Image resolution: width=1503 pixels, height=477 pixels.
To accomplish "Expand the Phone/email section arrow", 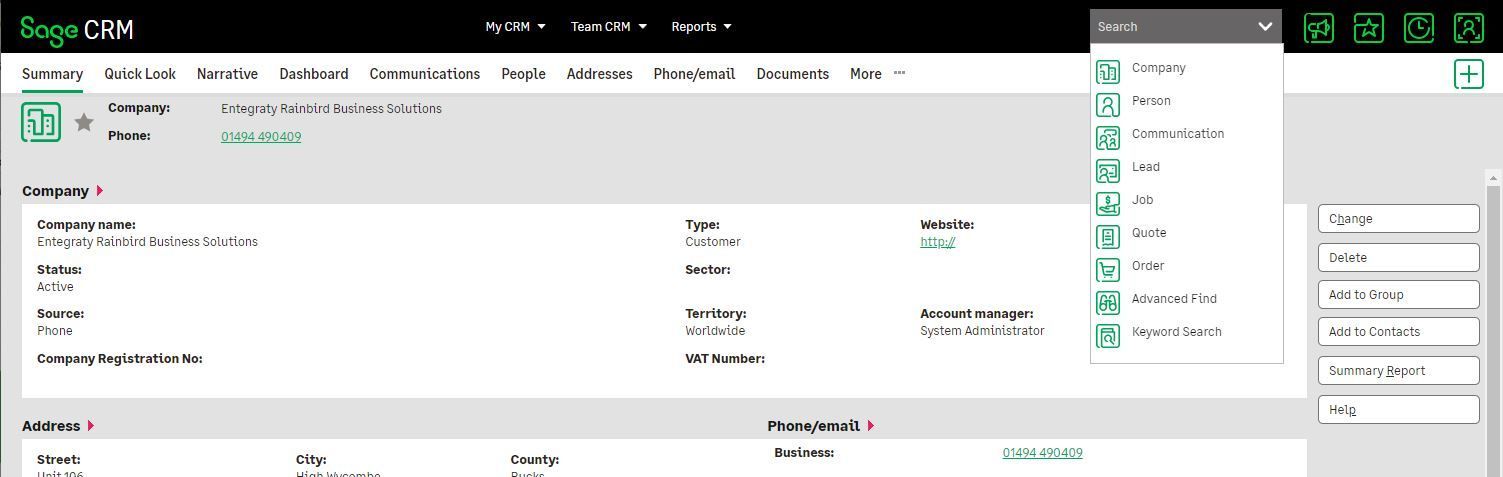I will (x=870, y=426).
